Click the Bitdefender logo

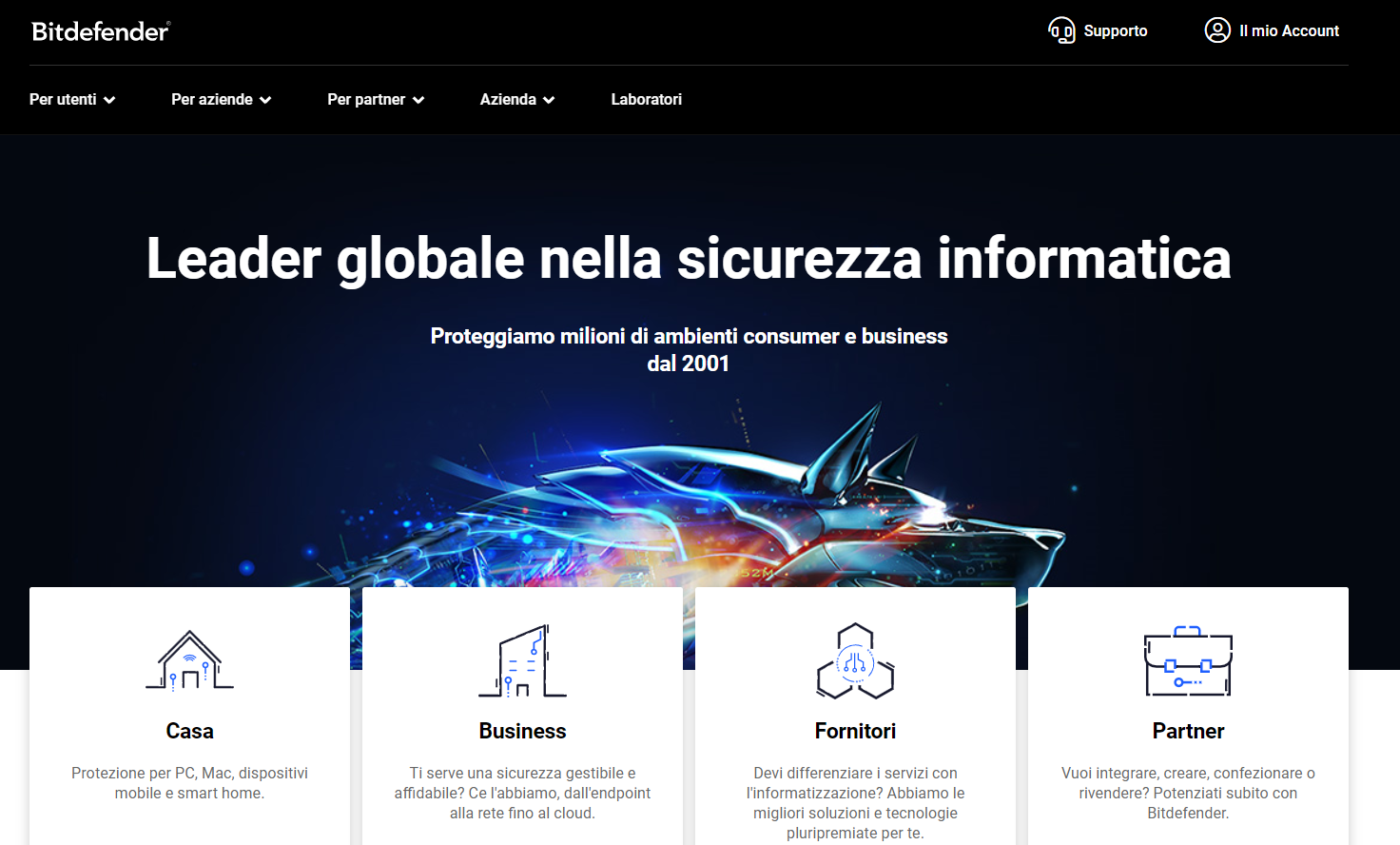pyautogui.click(x=101, y=31)
